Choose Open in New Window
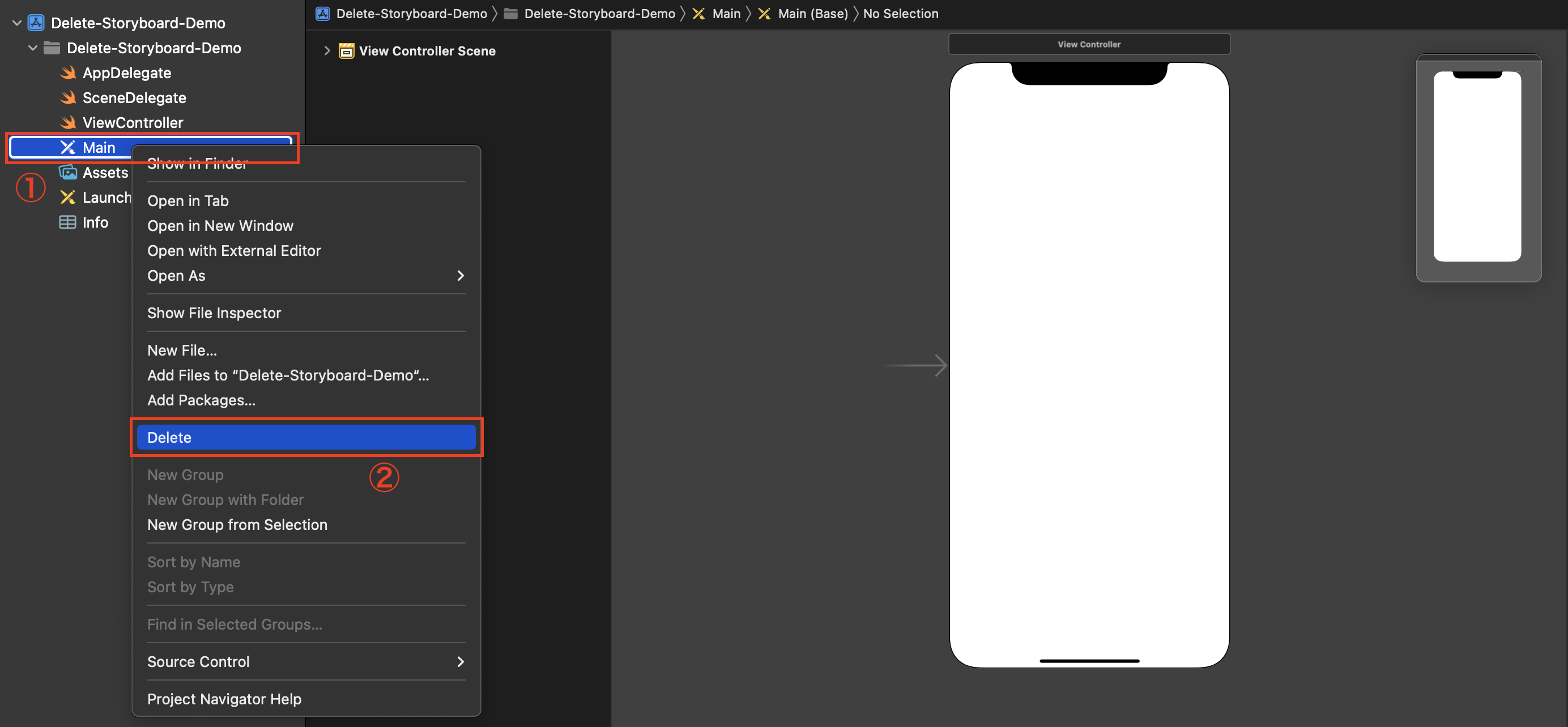This screenshot has height=727, width=1568. (306, 226)
